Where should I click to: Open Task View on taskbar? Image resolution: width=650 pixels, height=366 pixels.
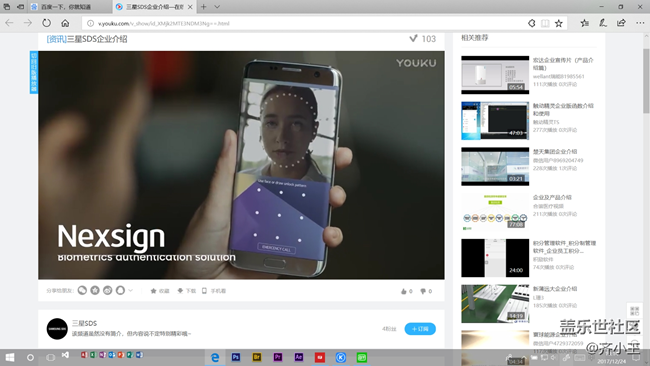[51, 357]
